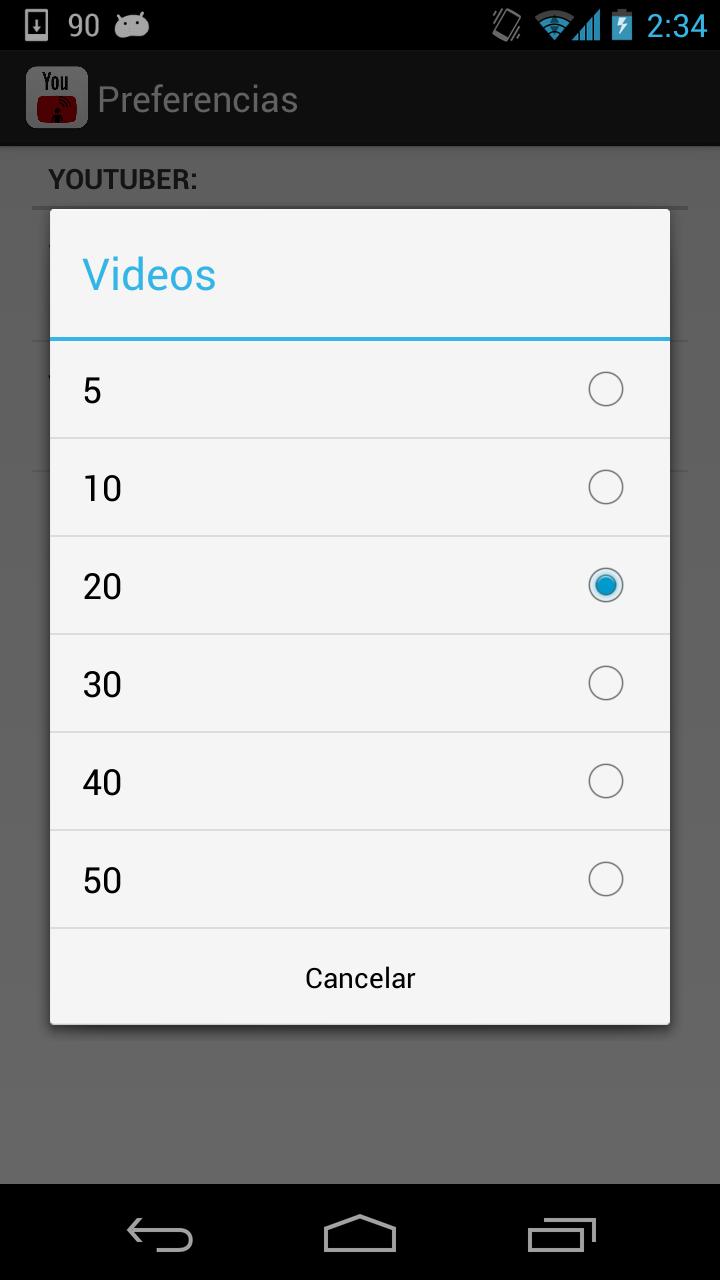Select the 5 videos radio button
This screenshot has height=1280, width=720.
click(605, 389)
